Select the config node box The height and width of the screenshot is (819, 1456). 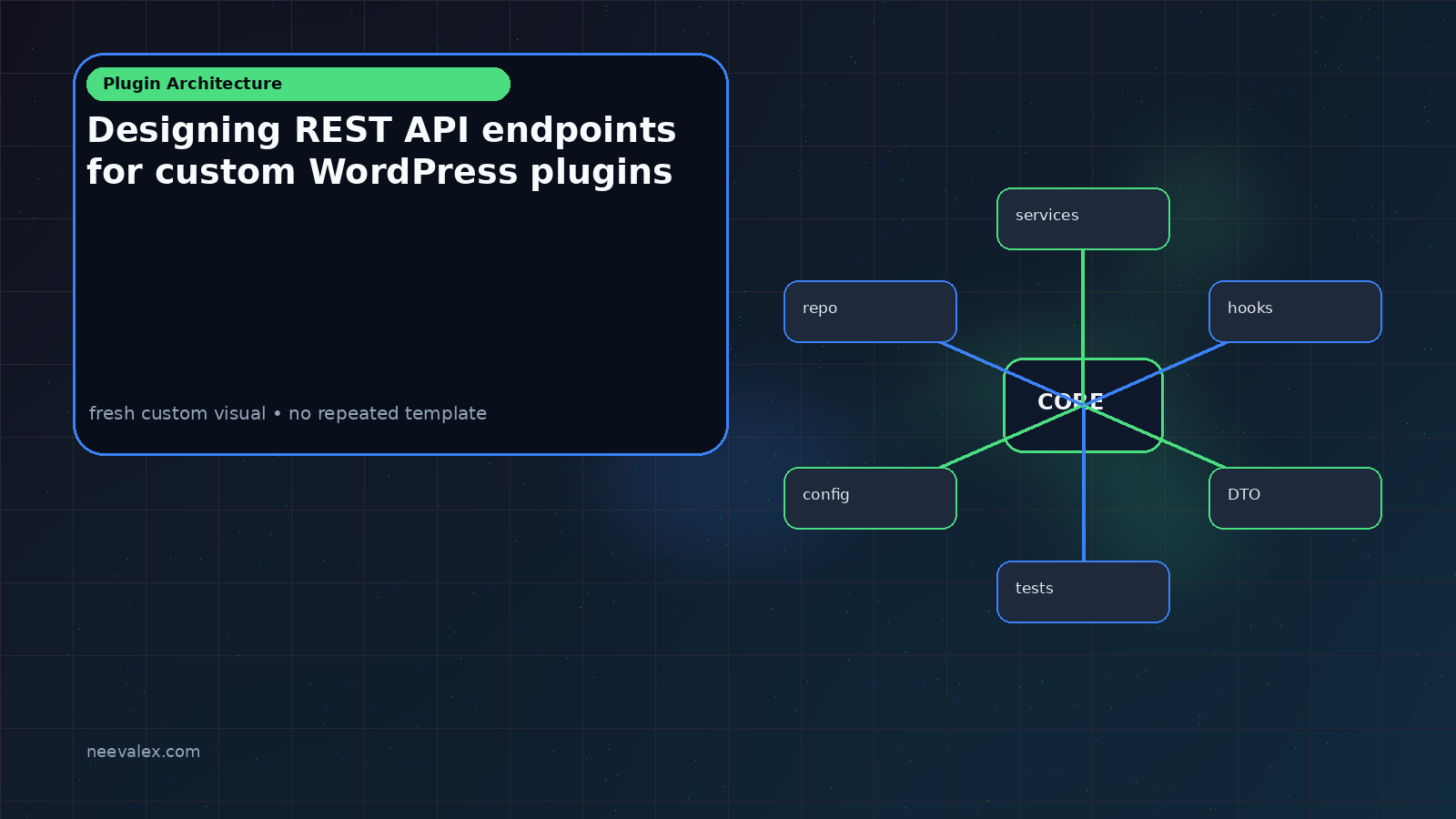(x=870, y=498)
